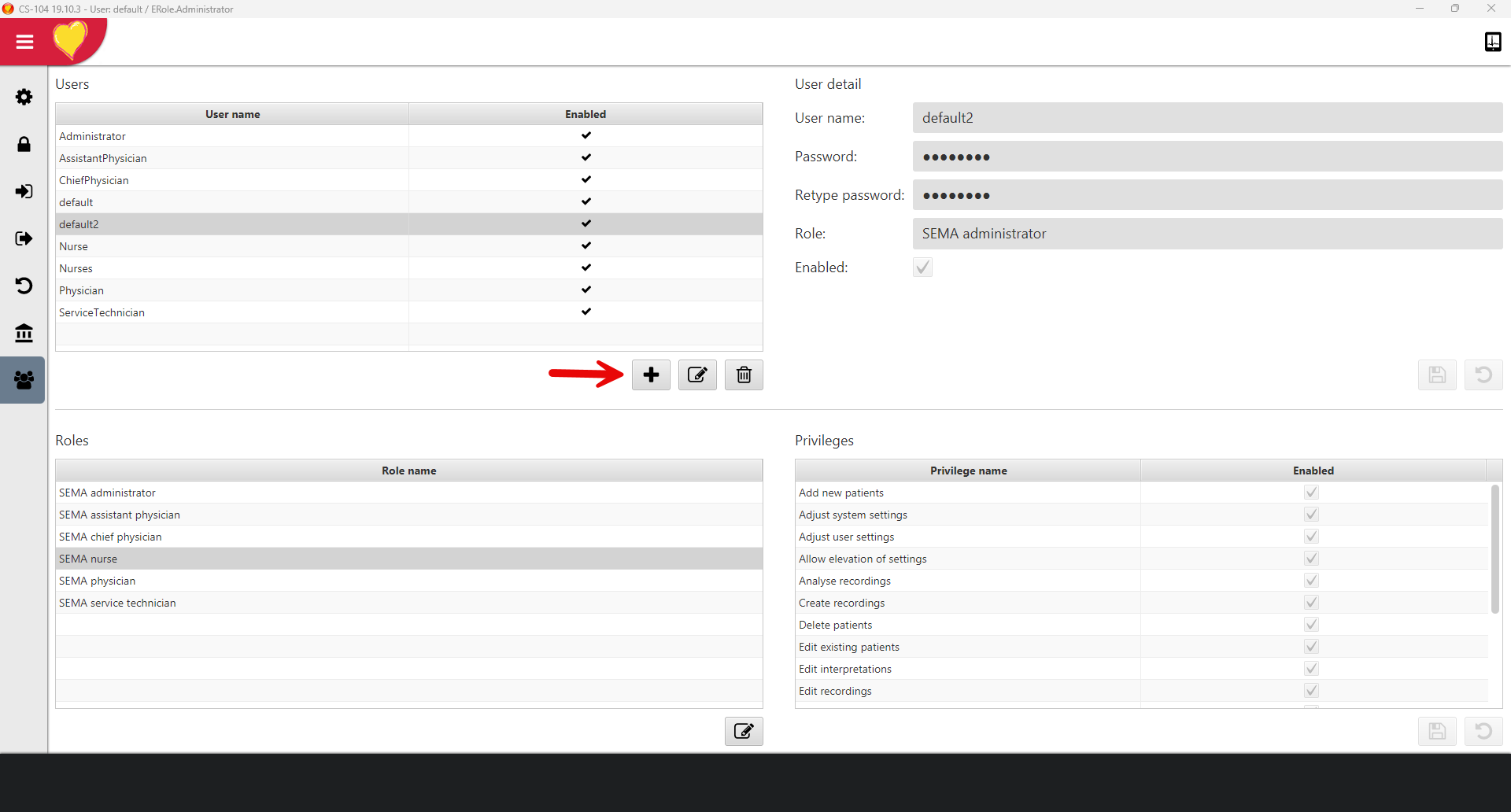The width and height of the screenshot is (1511, 812).
Task: Toggle the Enabled checkbox in User detail
Action: click(922, 268)
